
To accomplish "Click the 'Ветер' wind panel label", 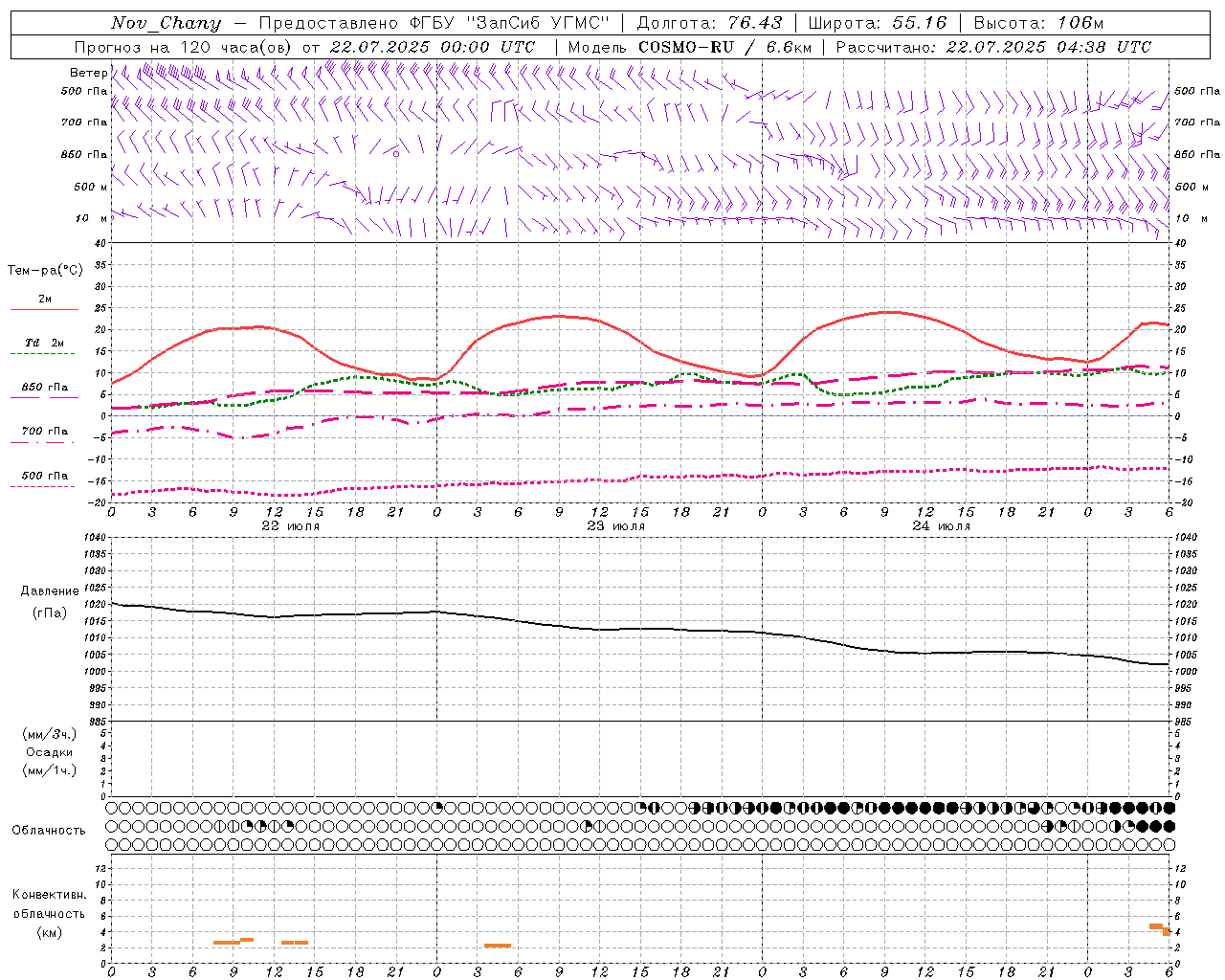I will pyautogui.click(x=88, y=73).
